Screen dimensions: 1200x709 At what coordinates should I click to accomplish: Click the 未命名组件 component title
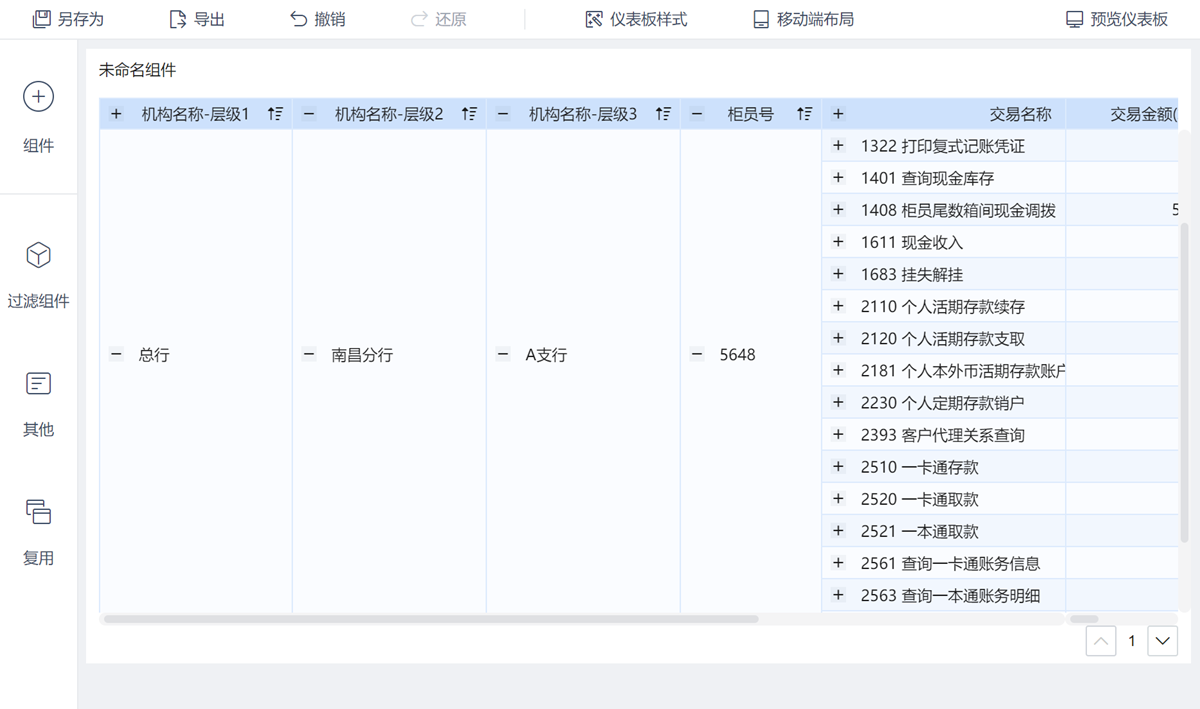coord(137,70)
